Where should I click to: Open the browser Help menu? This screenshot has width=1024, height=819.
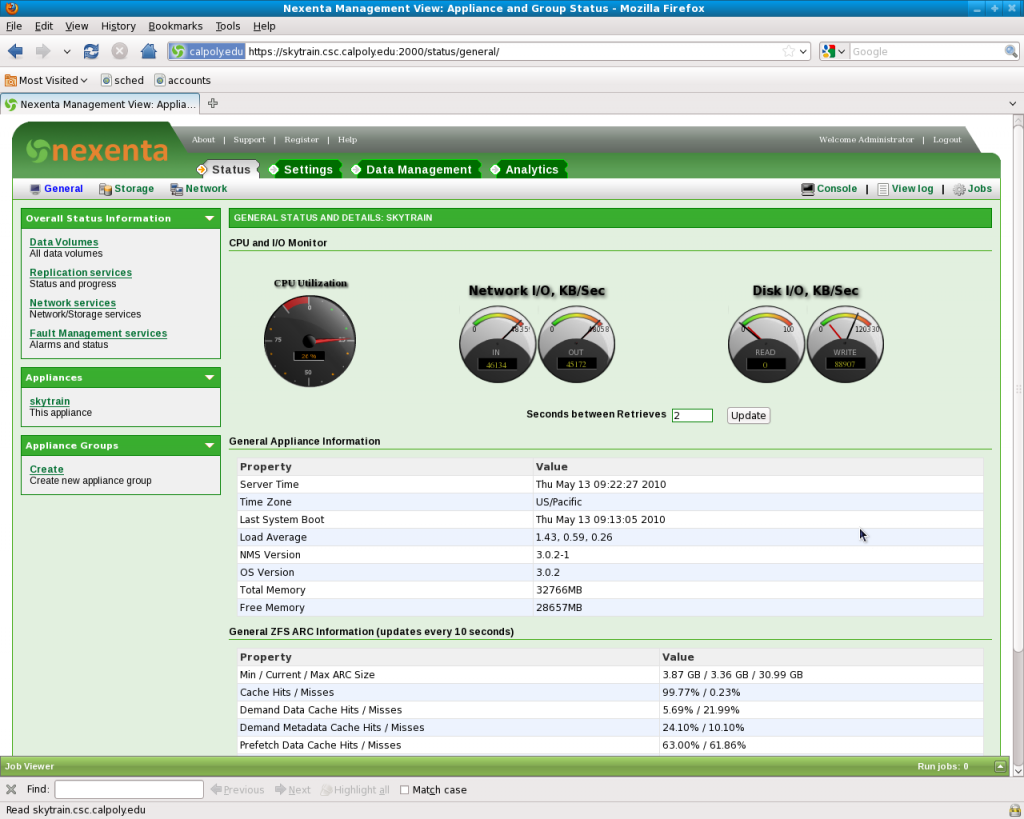click(x=264, y=26)
